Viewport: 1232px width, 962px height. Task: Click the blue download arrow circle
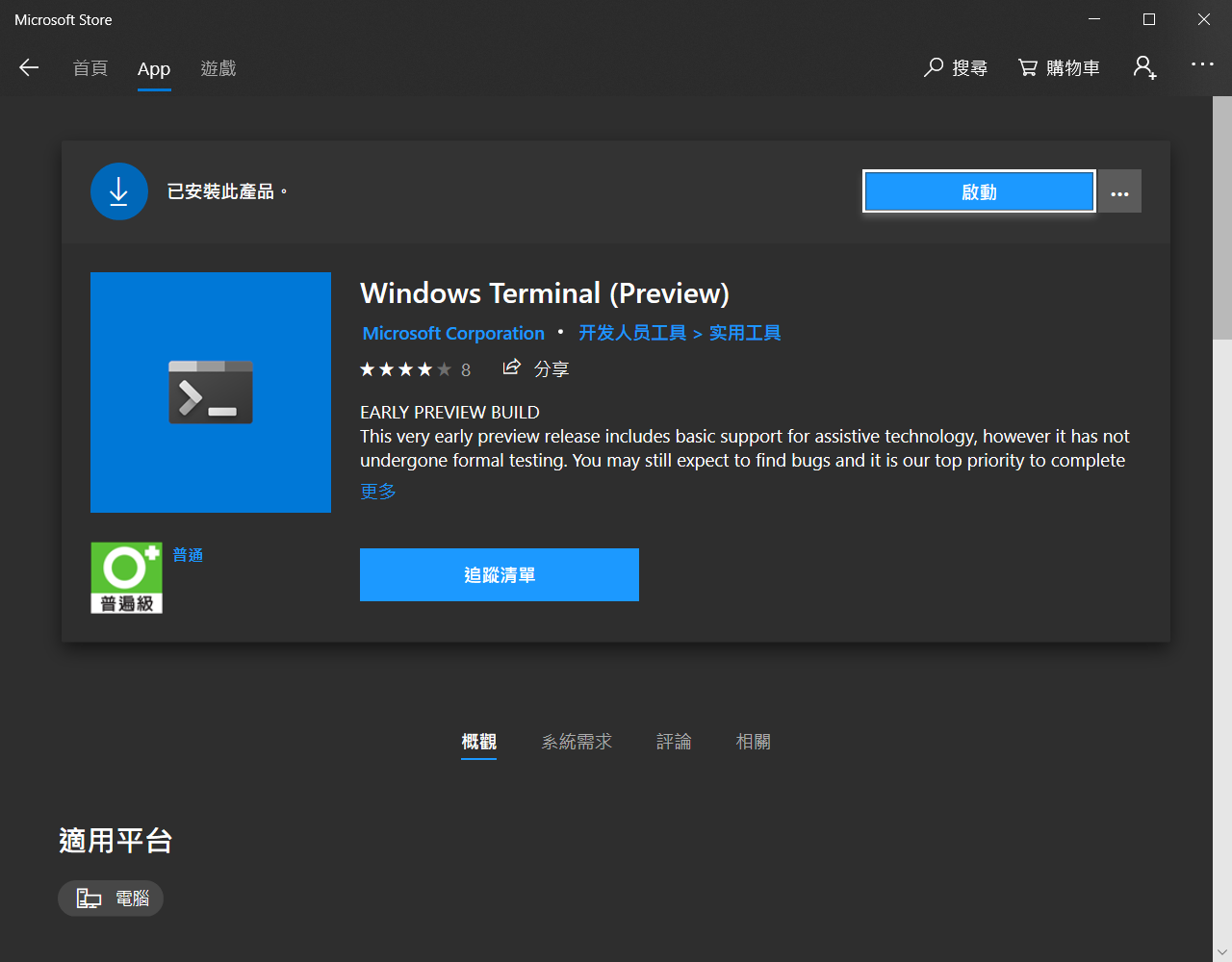(119, 191)
